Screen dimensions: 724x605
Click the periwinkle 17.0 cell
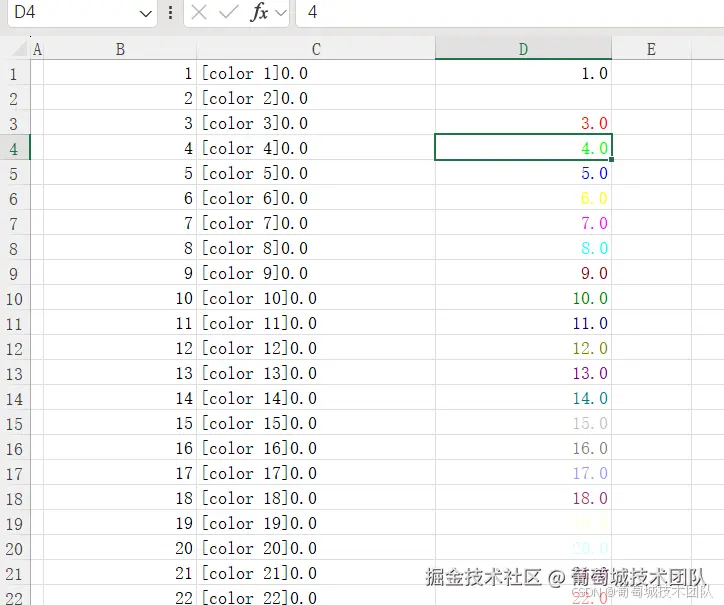point(524,473)
